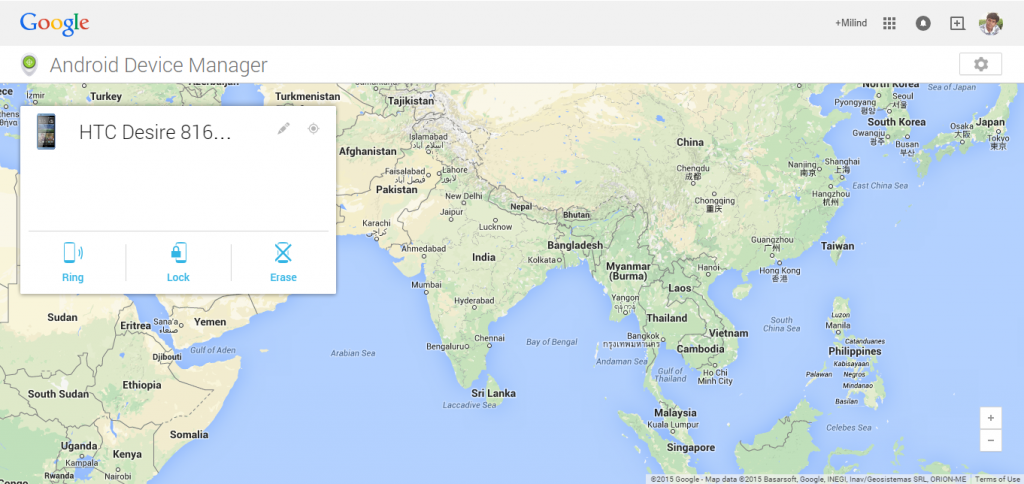
Task: Click the HTC phone thumbnail
Action: [x=46, y=132]
